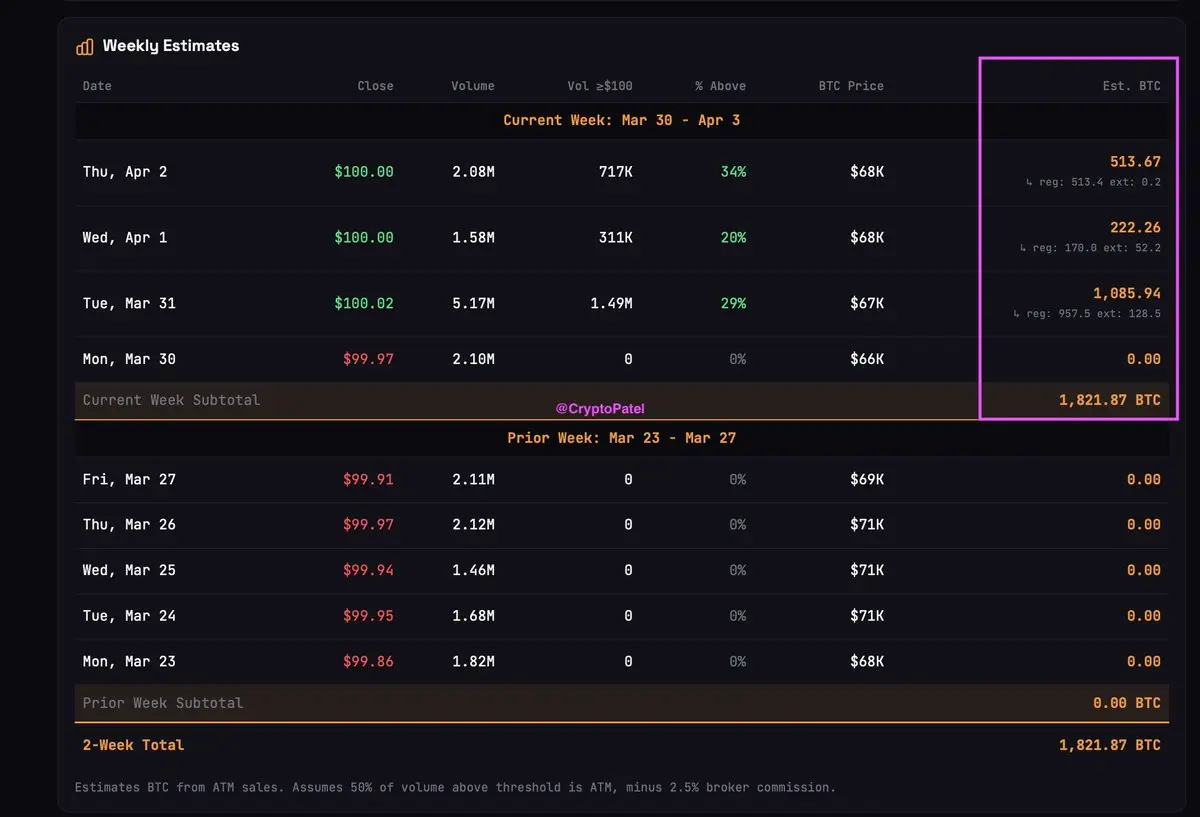Click the $66K BTC price
Image resolution: width=1200 pixels, height=817 pixels.
[x=866, y=359]
